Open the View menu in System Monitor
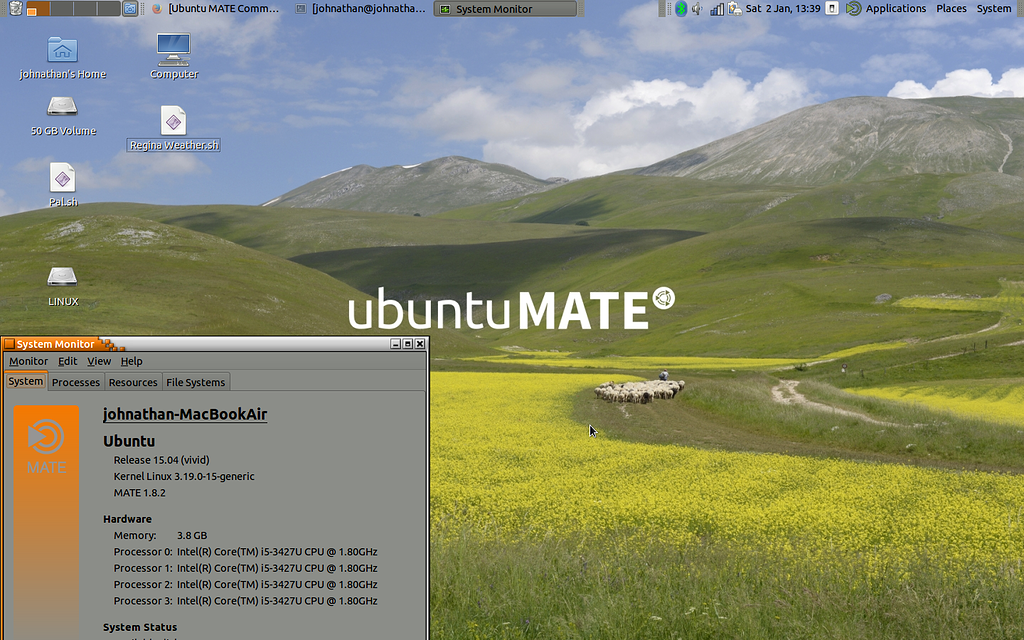 pos(99,361)
